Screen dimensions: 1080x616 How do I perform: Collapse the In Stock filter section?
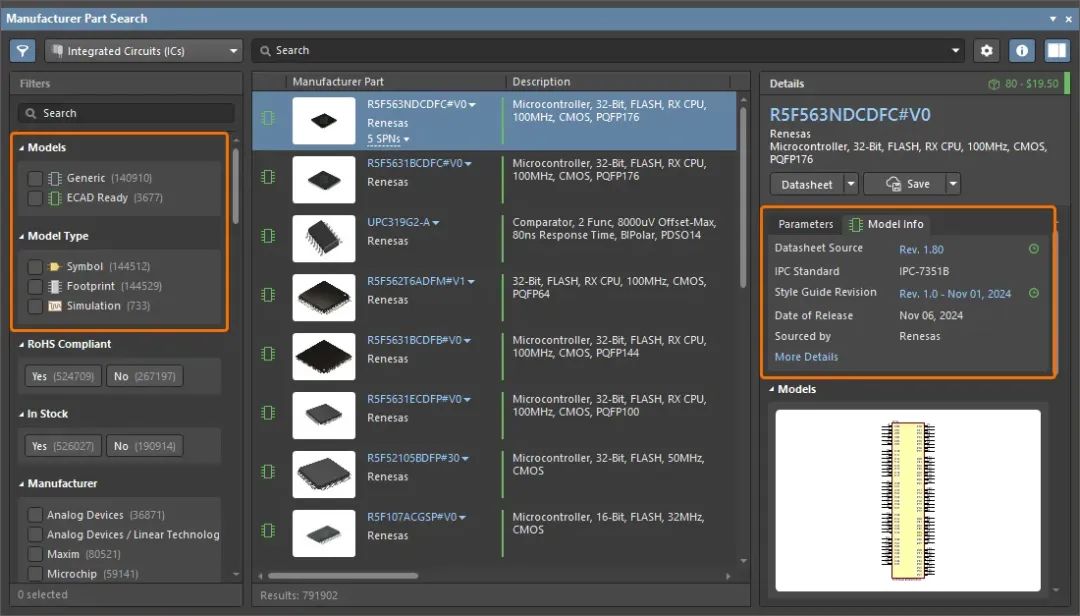point(21,414)
